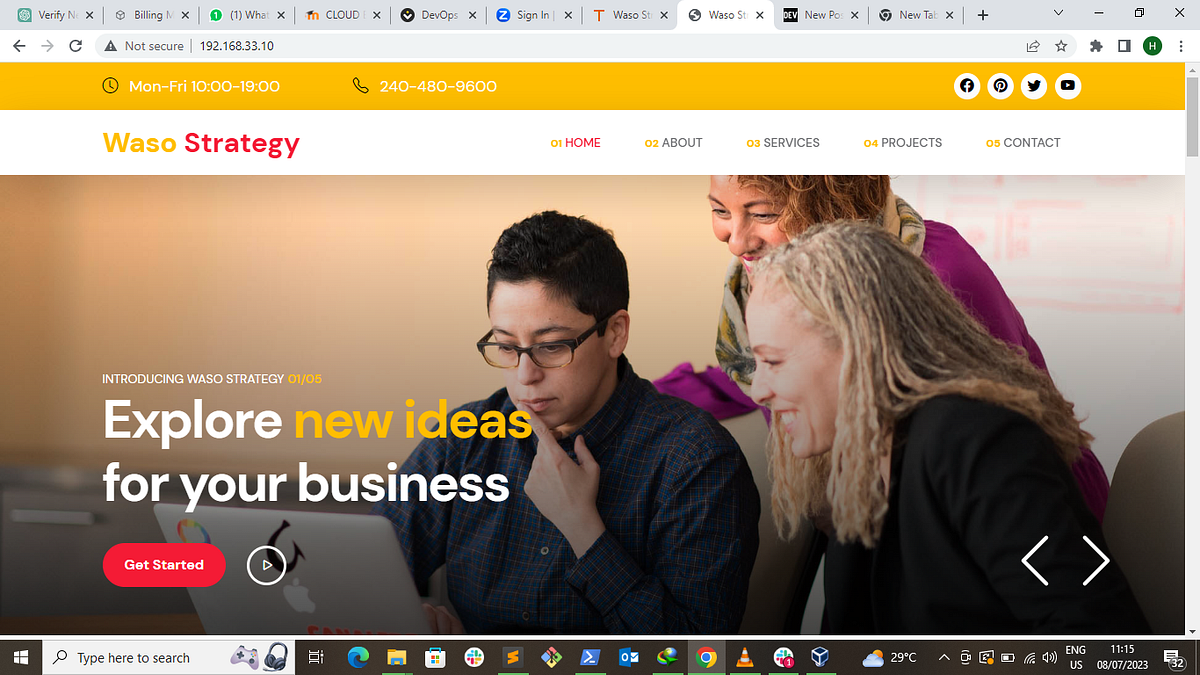Open the ABOUT menu item
1200x675 pixels.
(x=674, y=143)
